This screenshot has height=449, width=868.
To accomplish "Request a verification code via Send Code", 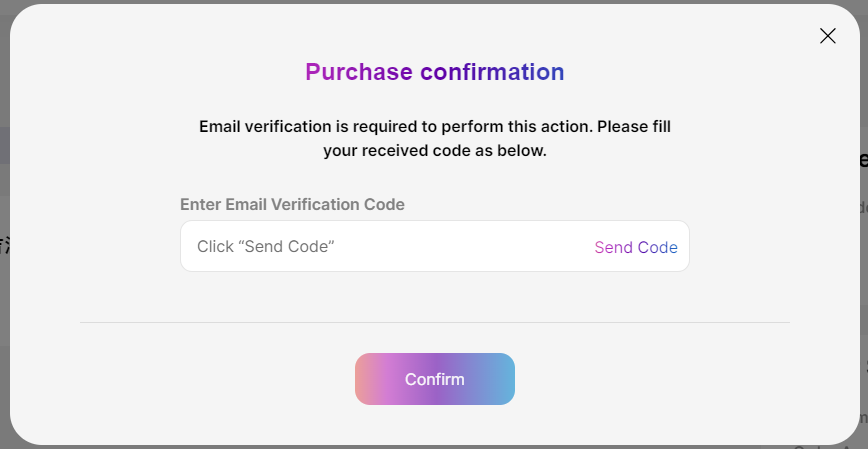I will point(635,247).
